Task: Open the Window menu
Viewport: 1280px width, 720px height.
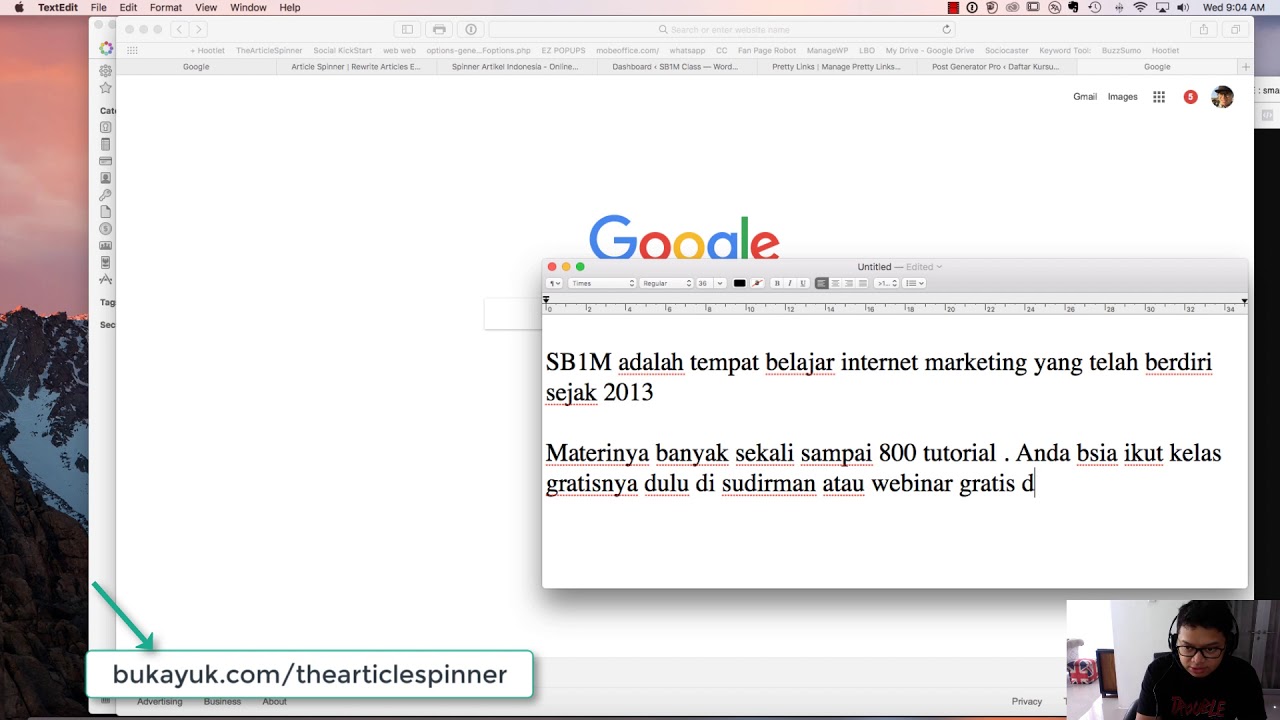Action: (248, 7)
